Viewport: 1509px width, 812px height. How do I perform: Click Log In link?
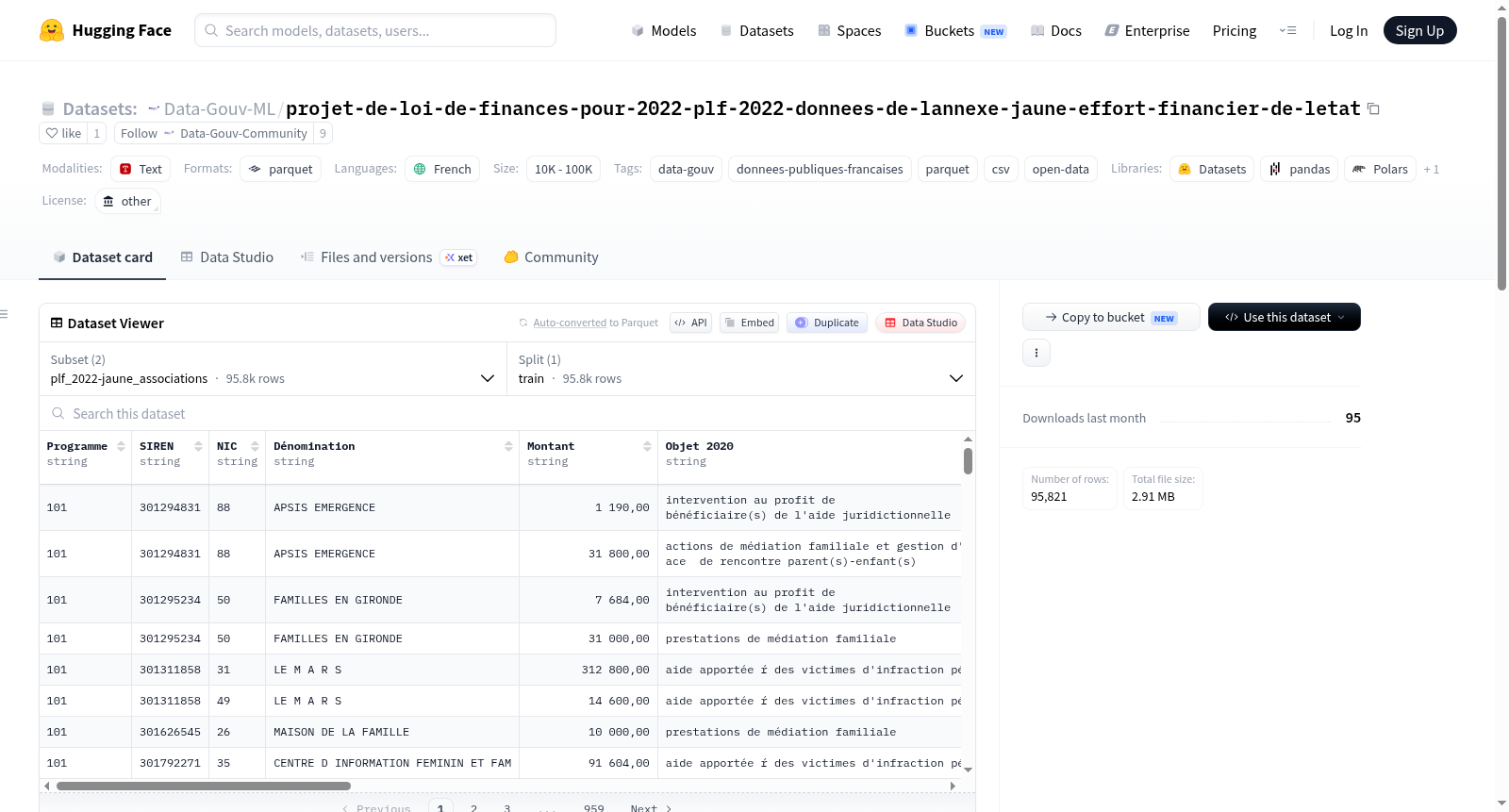click(1349, 31)
